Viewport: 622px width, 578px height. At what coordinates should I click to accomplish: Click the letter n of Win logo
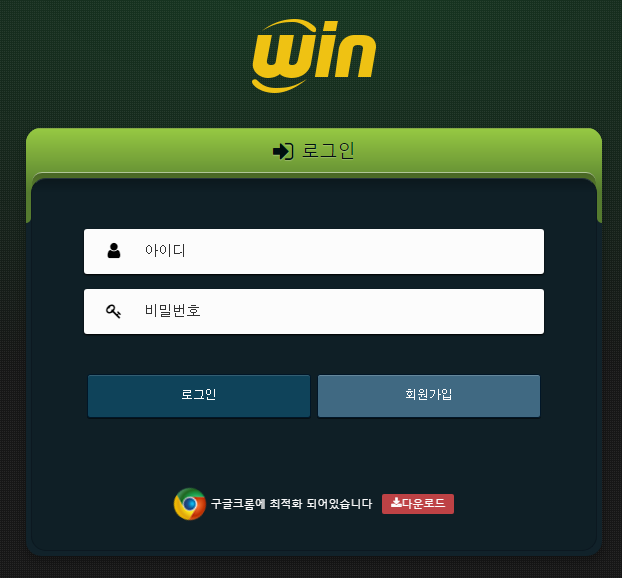point(354,56)
